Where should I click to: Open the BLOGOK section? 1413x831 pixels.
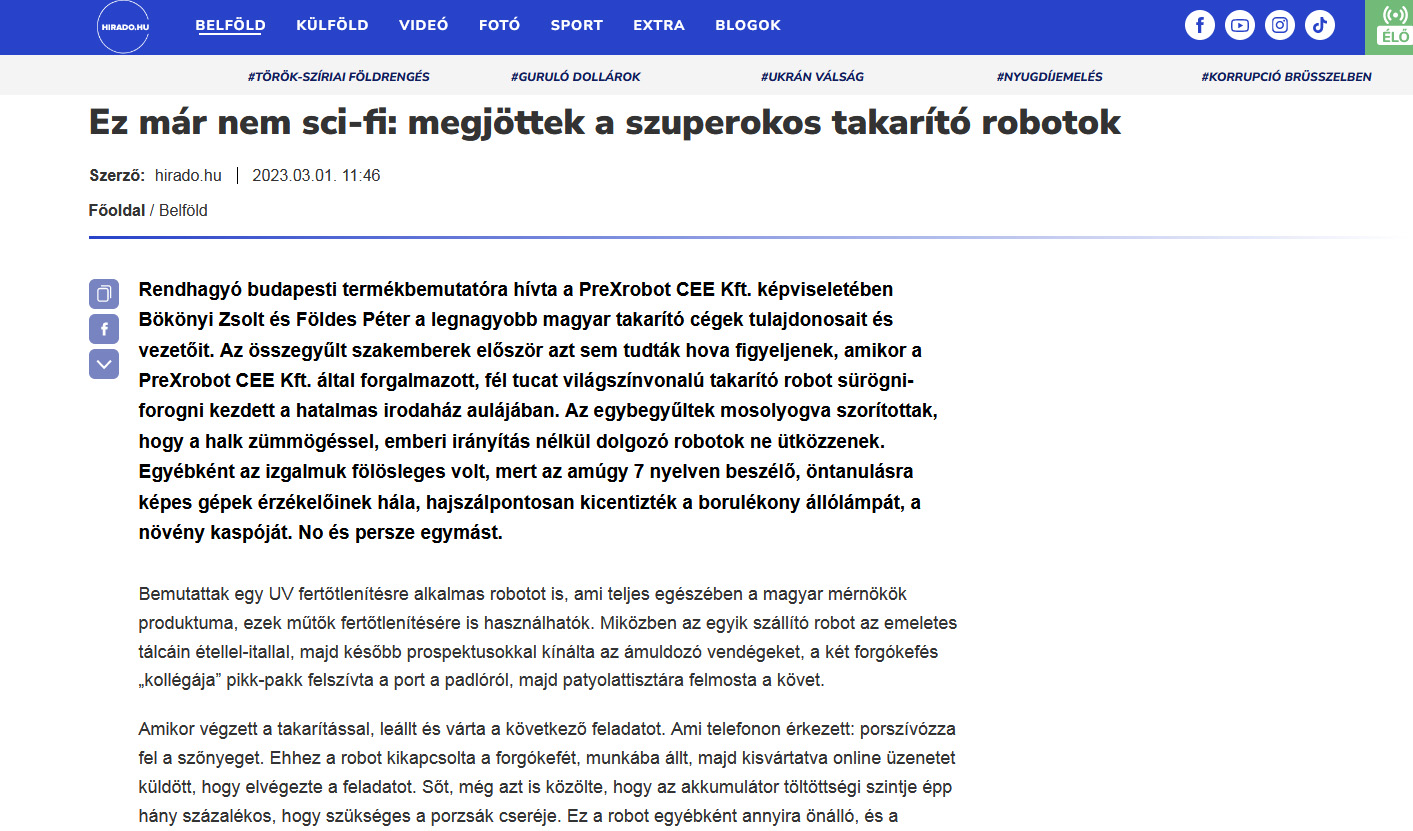click(748, 26)
